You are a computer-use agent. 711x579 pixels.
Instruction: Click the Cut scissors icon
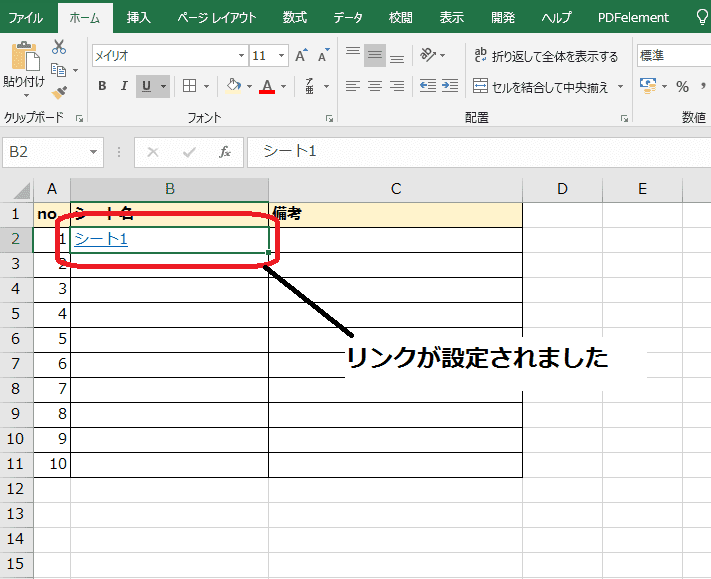point(59,47)
